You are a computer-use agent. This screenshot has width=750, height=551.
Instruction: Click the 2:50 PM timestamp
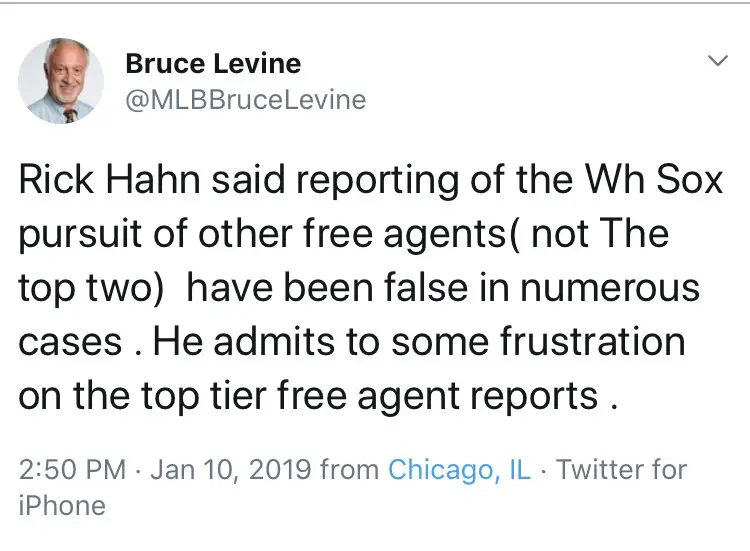click(x=72, y=469)
